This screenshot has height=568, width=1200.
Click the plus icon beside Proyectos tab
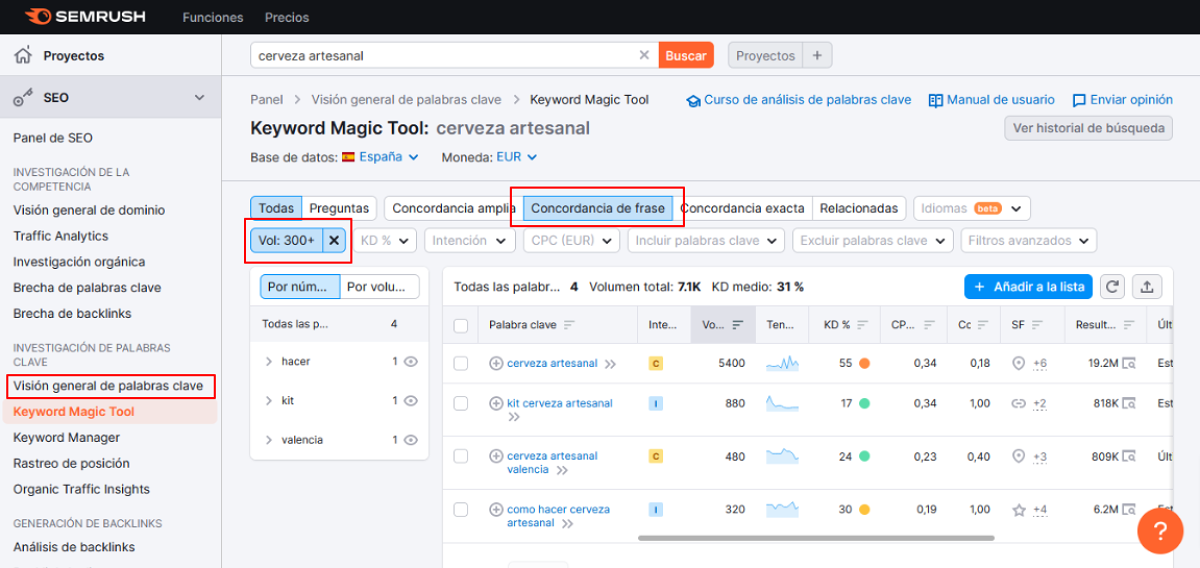[817, 56]
